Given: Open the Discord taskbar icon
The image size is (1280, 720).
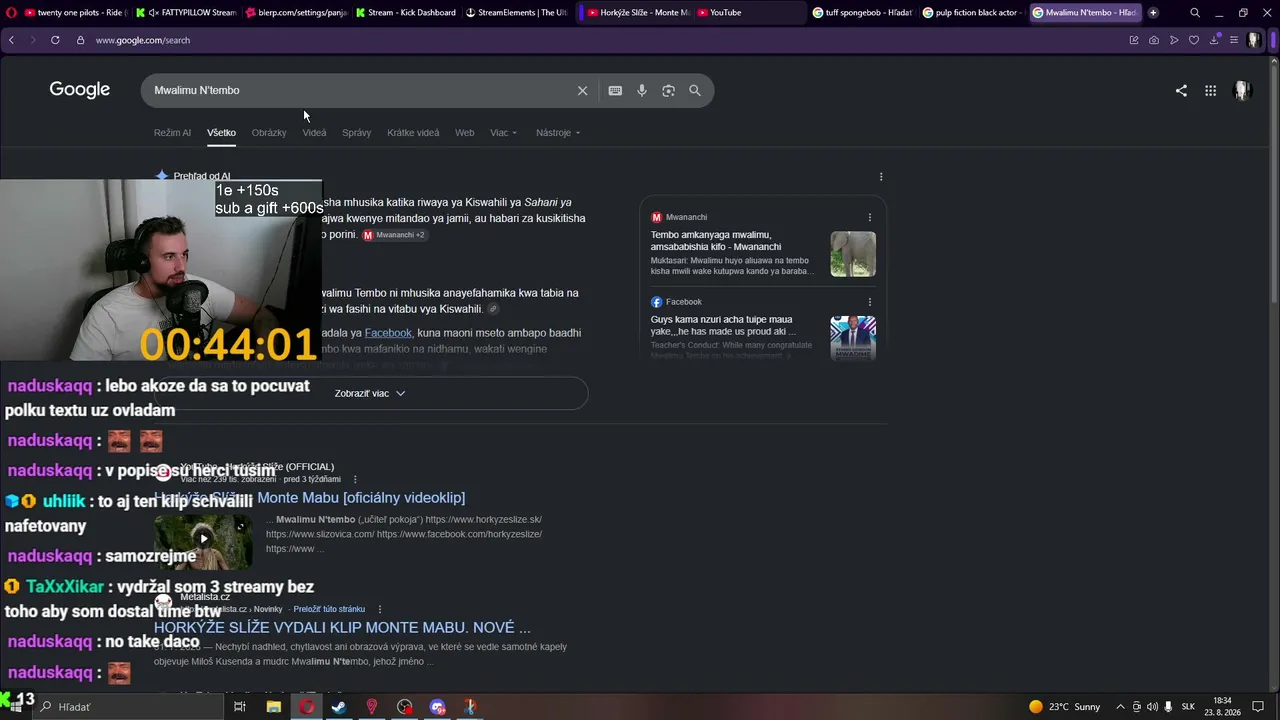Looking at the screenshot, I should click(x=437, y=707).
